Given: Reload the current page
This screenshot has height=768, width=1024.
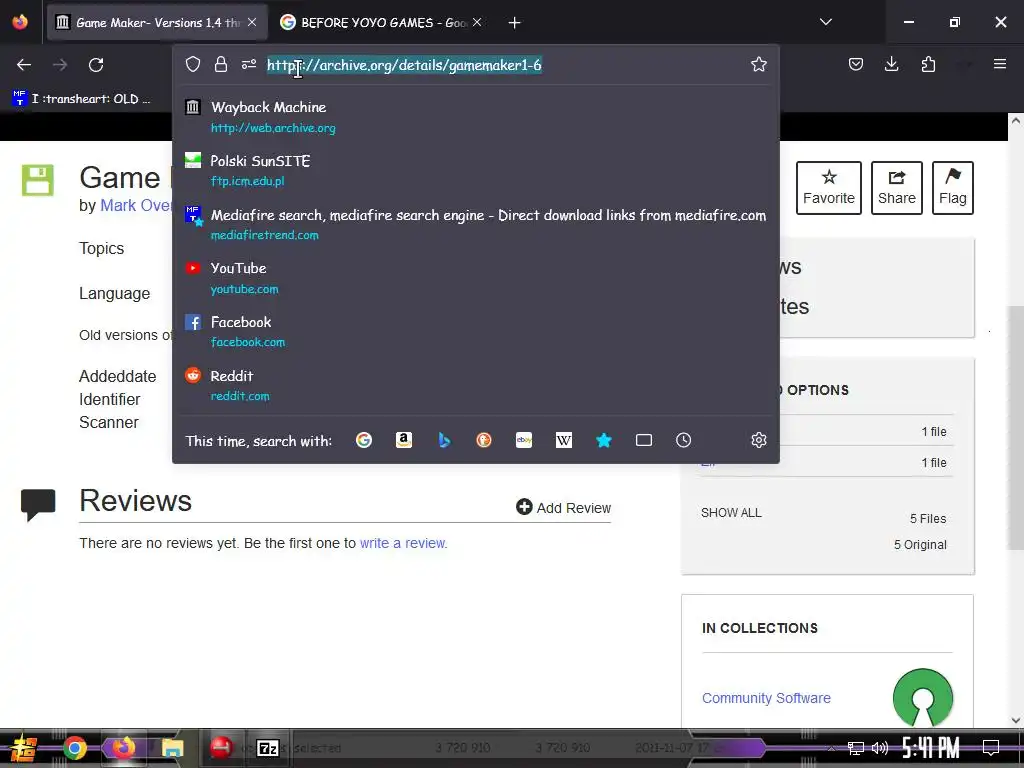Looking at the screenshot, I should coord(96,65).
